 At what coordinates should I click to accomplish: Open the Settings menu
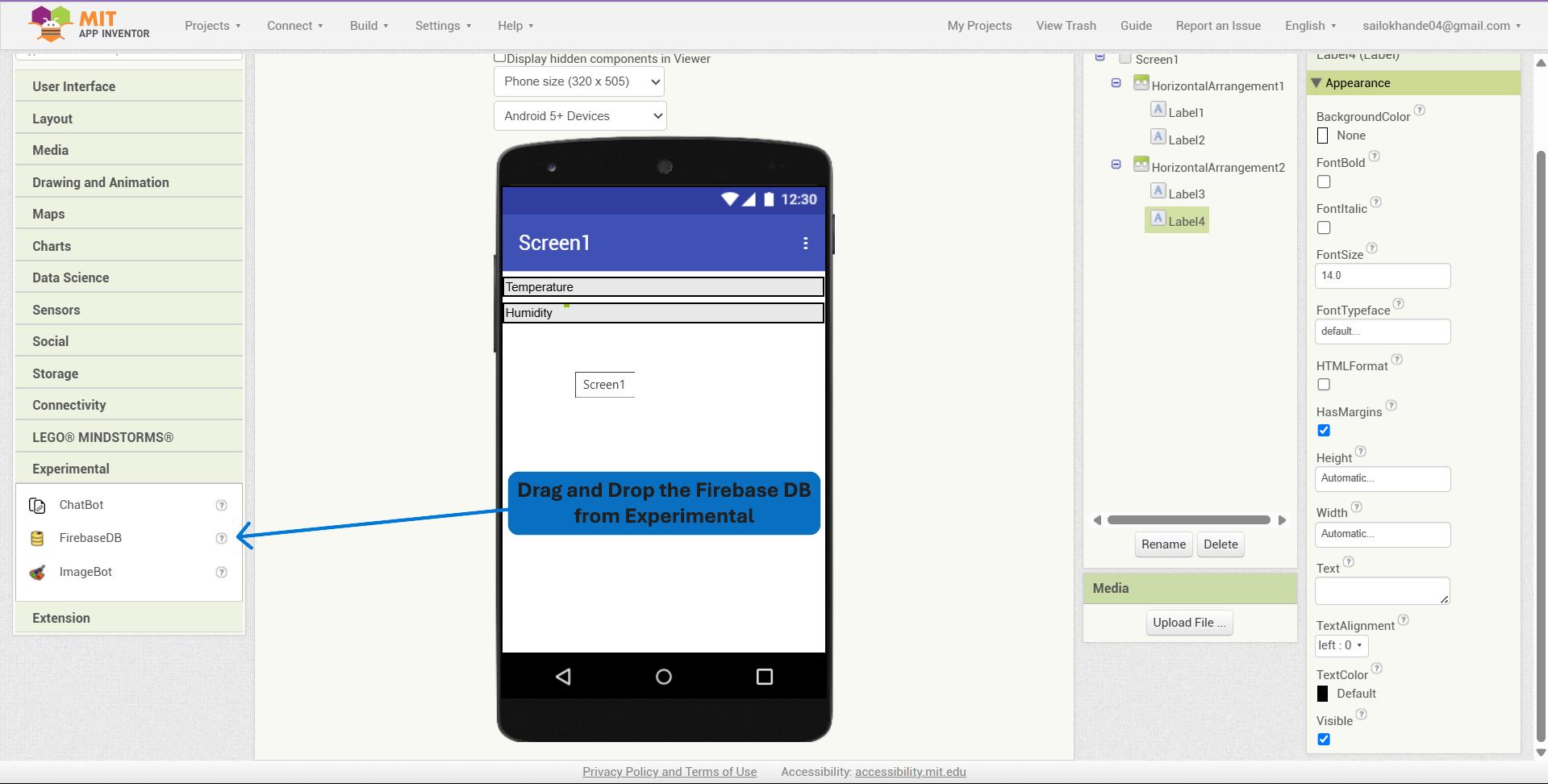click(444, 26)
